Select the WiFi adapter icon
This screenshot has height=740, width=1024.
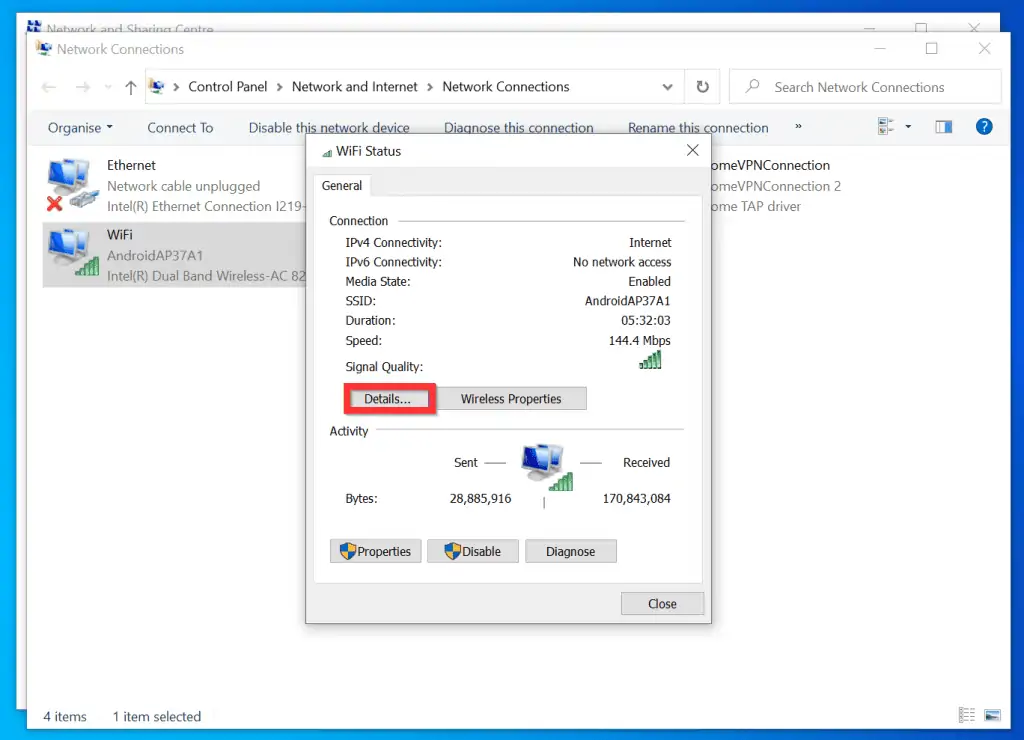(x=69, y=253)
